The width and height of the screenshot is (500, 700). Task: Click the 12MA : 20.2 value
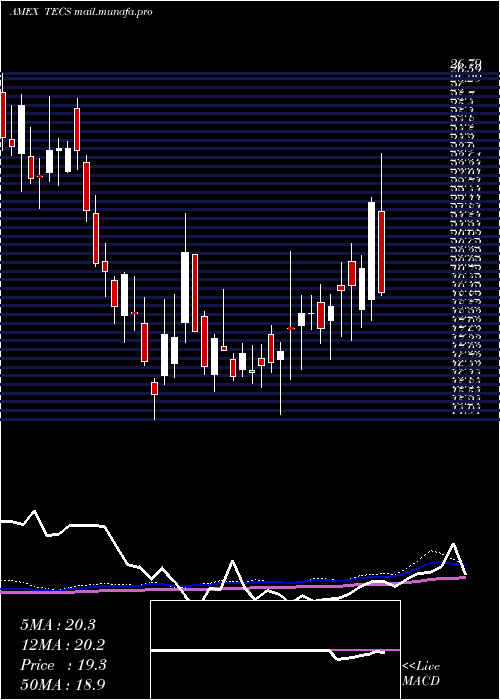(x=62, y=645)
